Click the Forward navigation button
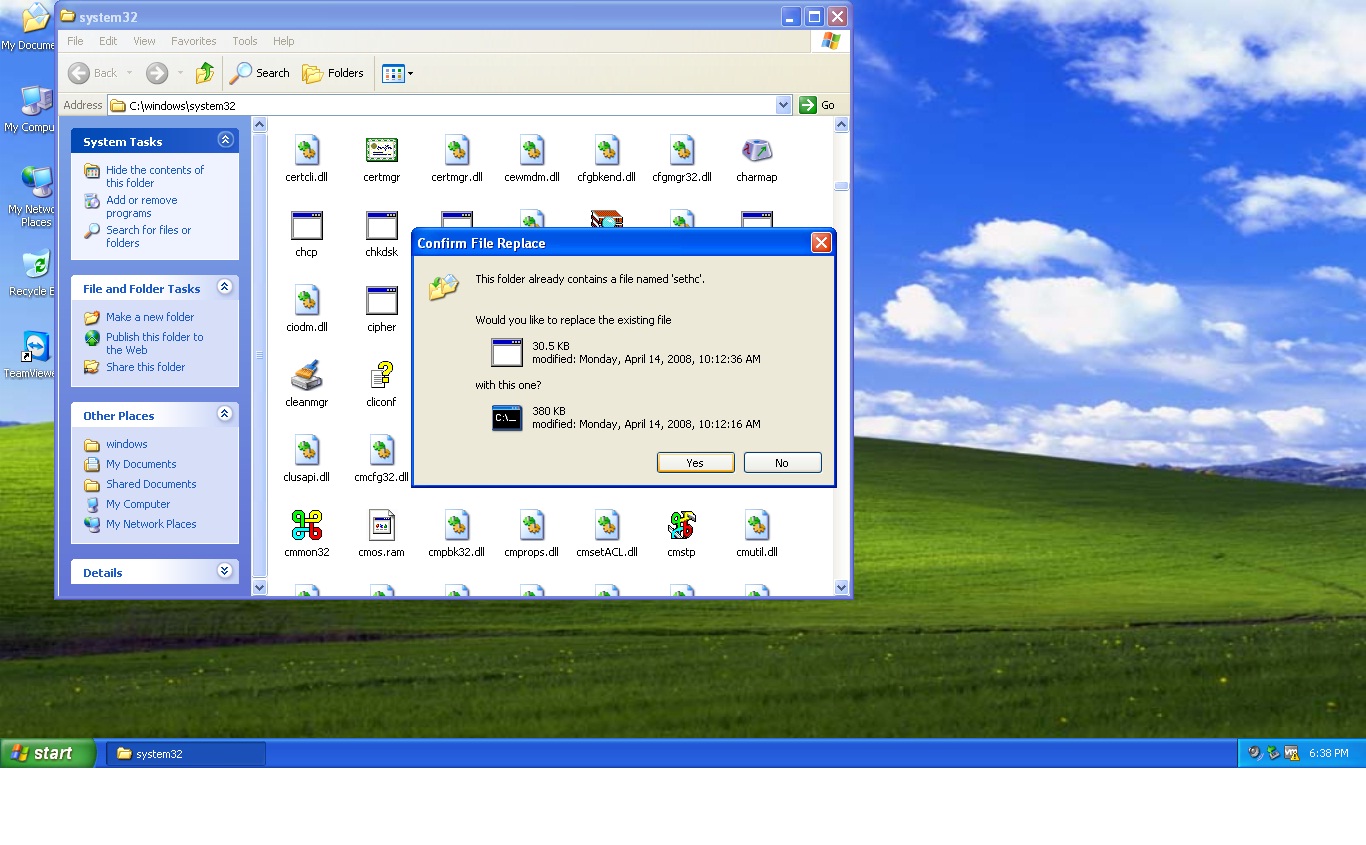 click(x=156, y=73)
